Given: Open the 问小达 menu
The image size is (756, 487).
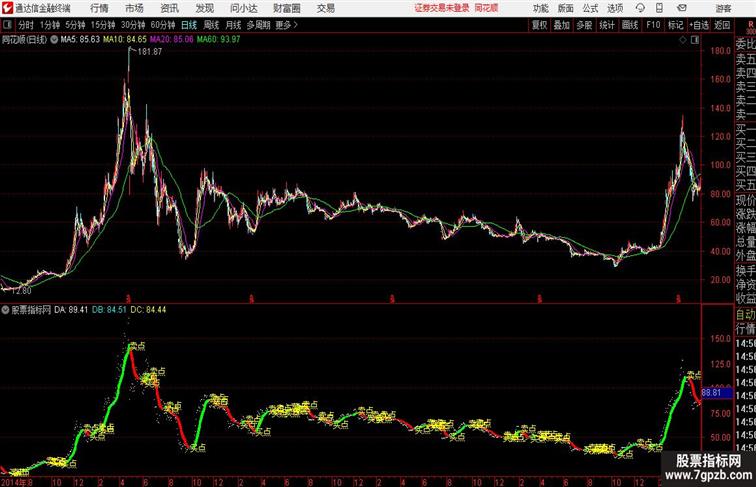Looking at the screenshot, I should (x=243, y=8).
